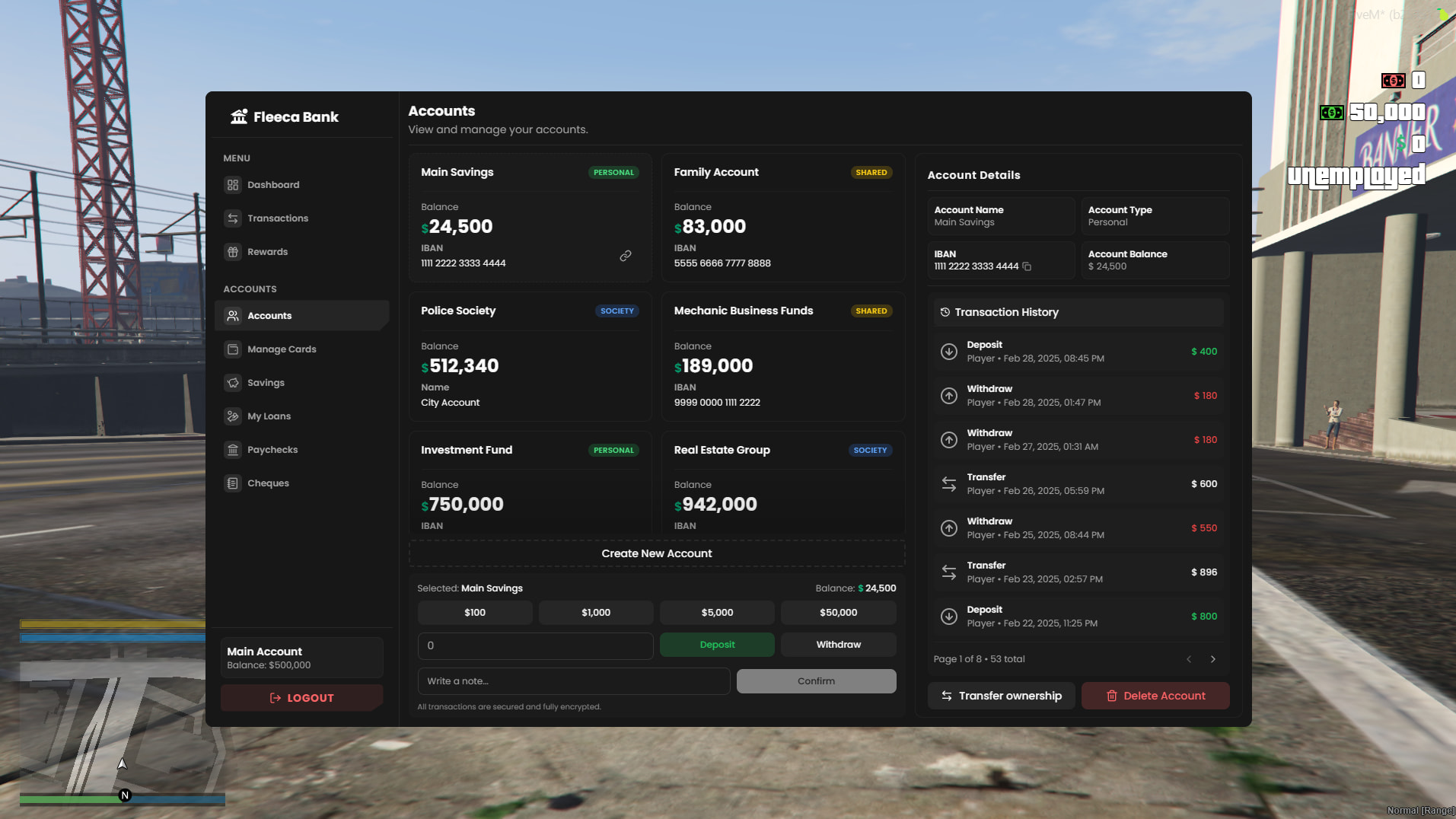
Task: Select the Family Account card
Action: point(783,218)
